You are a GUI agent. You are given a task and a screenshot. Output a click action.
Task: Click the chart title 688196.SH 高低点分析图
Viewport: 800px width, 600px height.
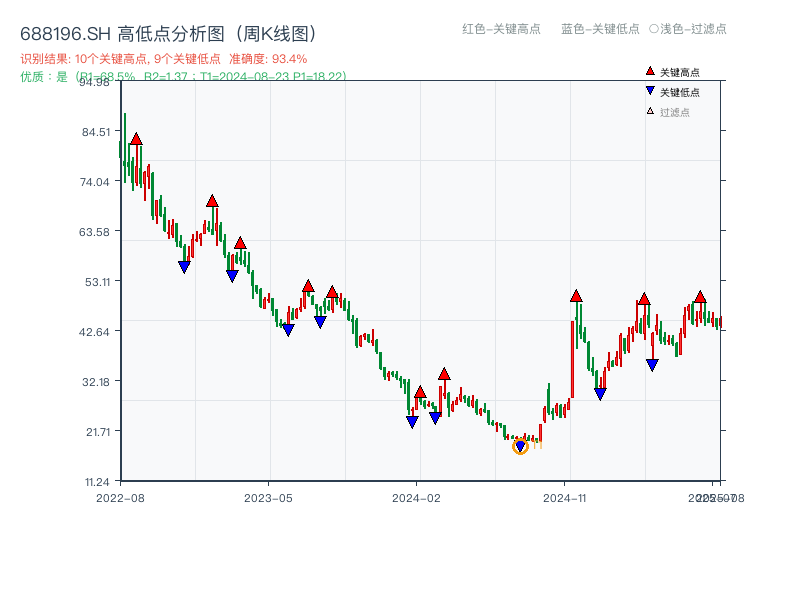click(x=168, y=34)
